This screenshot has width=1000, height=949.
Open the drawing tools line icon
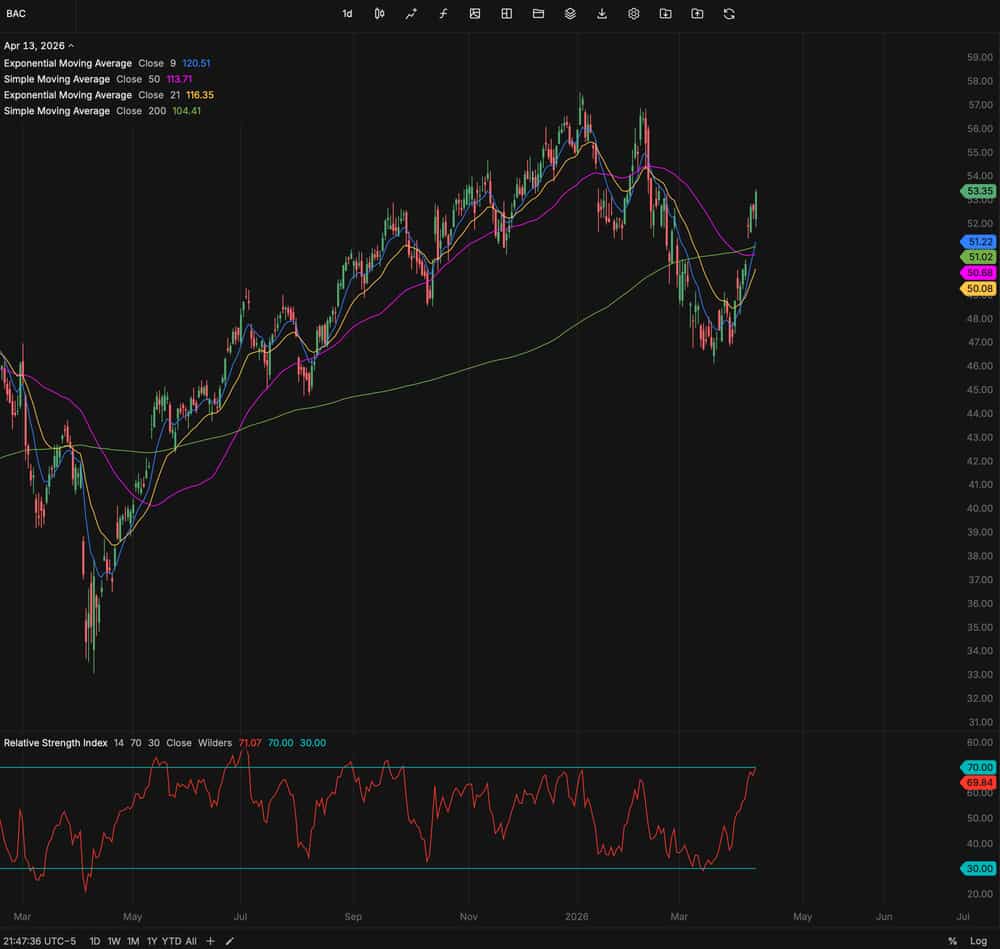(x=411, y=13)
